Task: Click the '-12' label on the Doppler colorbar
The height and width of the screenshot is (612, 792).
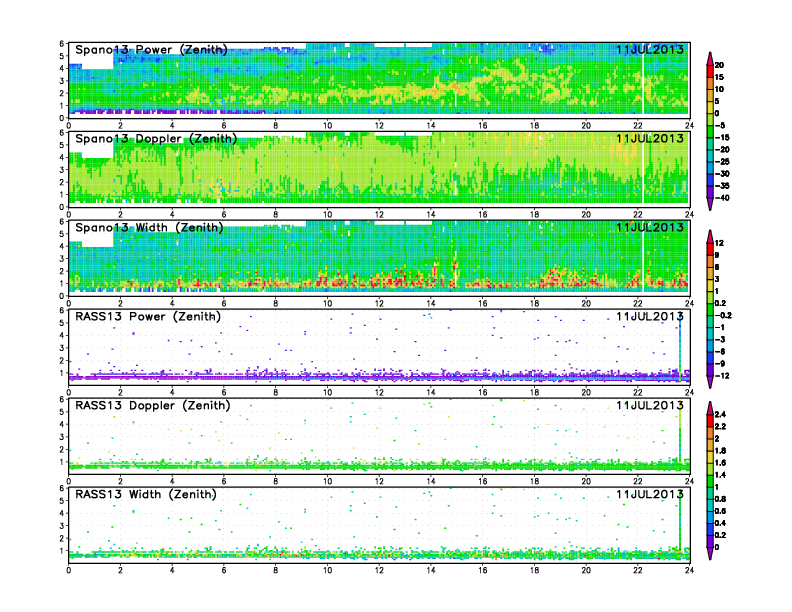Action: [722, 376]
